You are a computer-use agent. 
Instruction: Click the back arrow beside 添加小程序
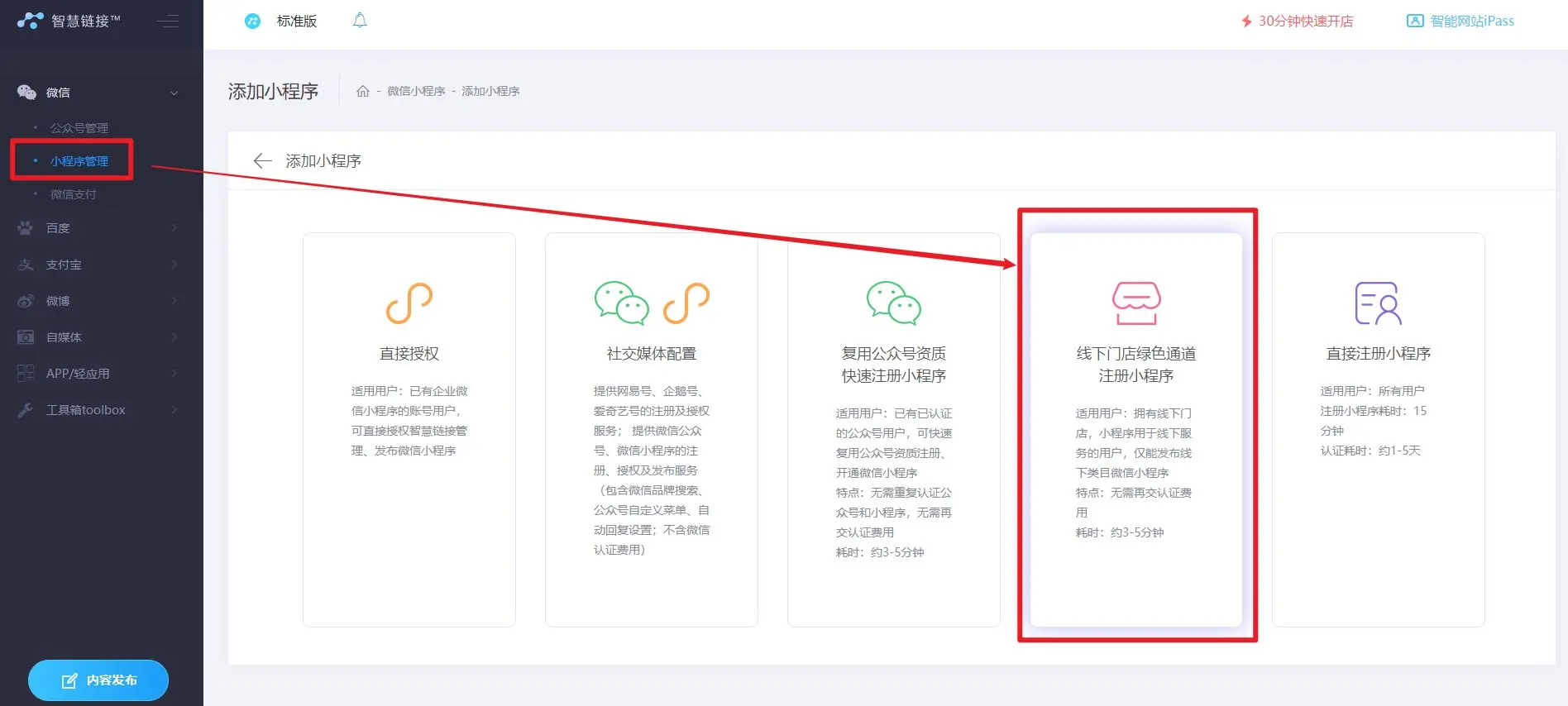(262, 161)
